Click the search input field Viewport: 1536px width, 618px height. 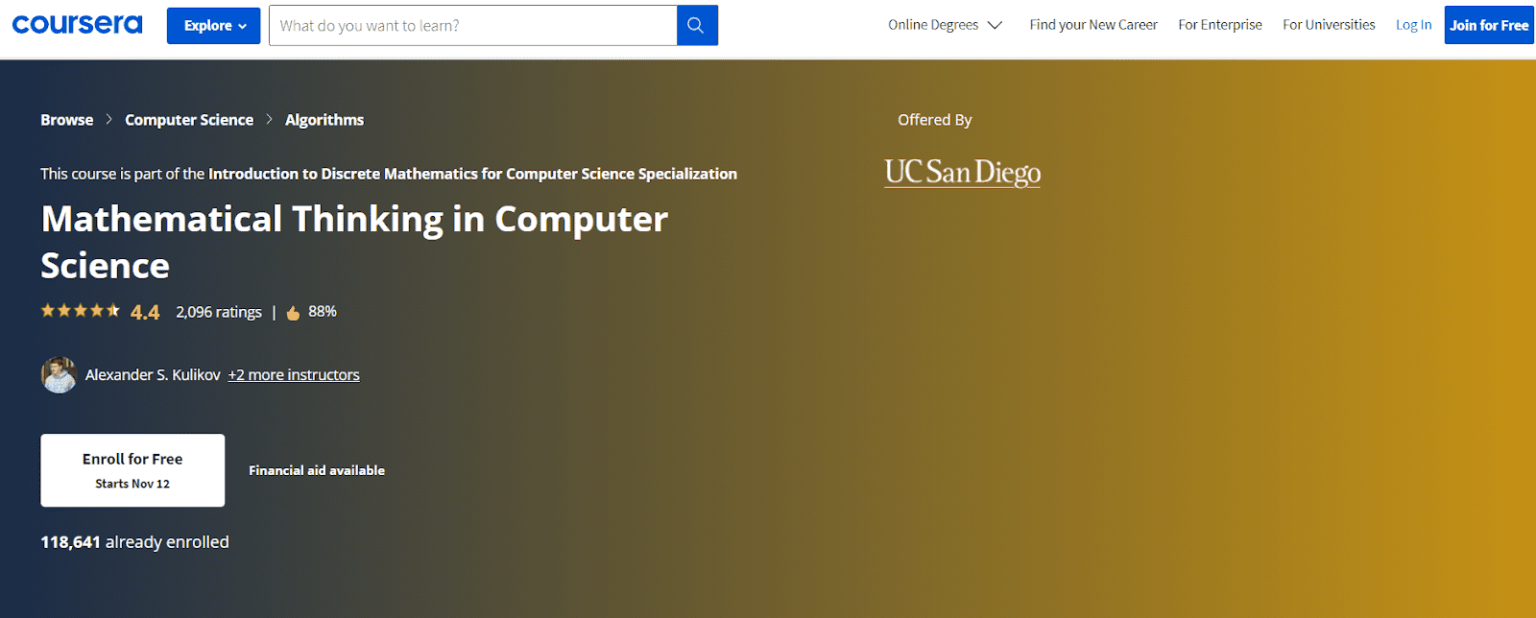pos(472,25)
